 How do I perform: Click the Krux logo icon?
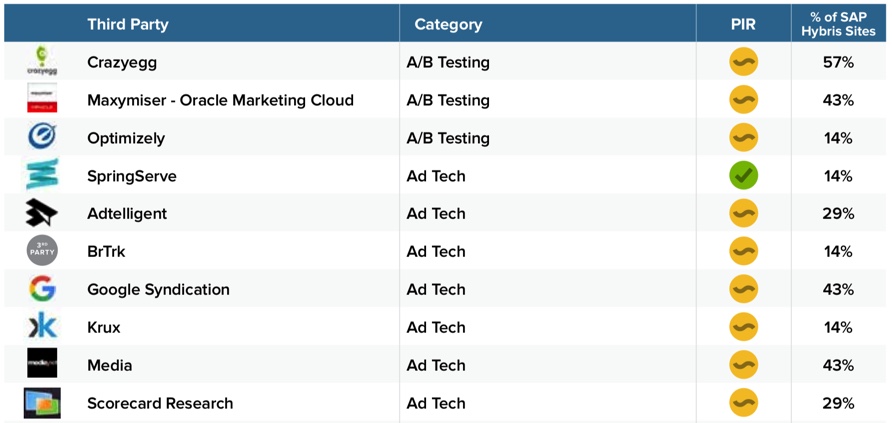tap(42, 327)
